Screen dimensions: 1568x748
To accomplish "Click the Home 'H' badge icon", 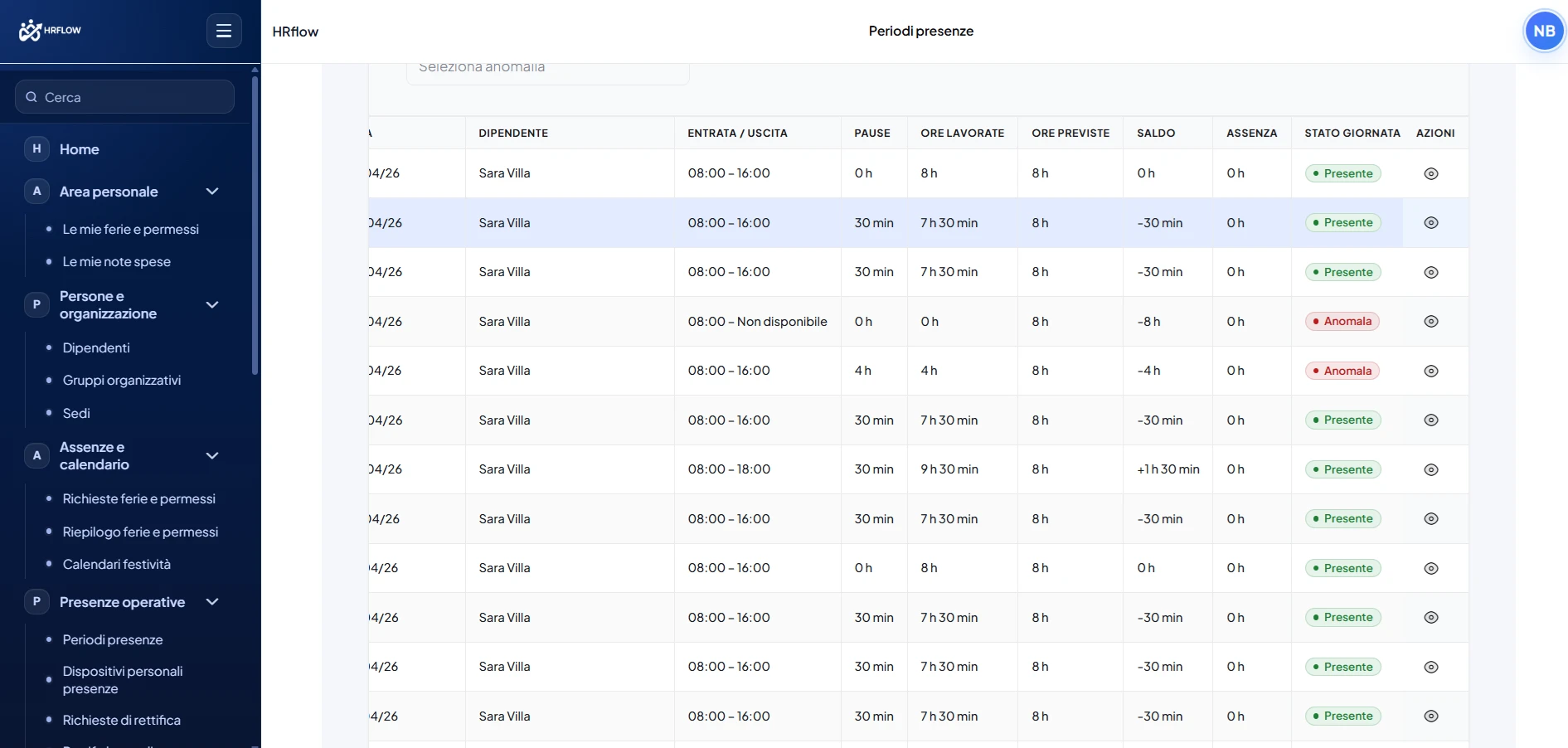I will (36, 149).
